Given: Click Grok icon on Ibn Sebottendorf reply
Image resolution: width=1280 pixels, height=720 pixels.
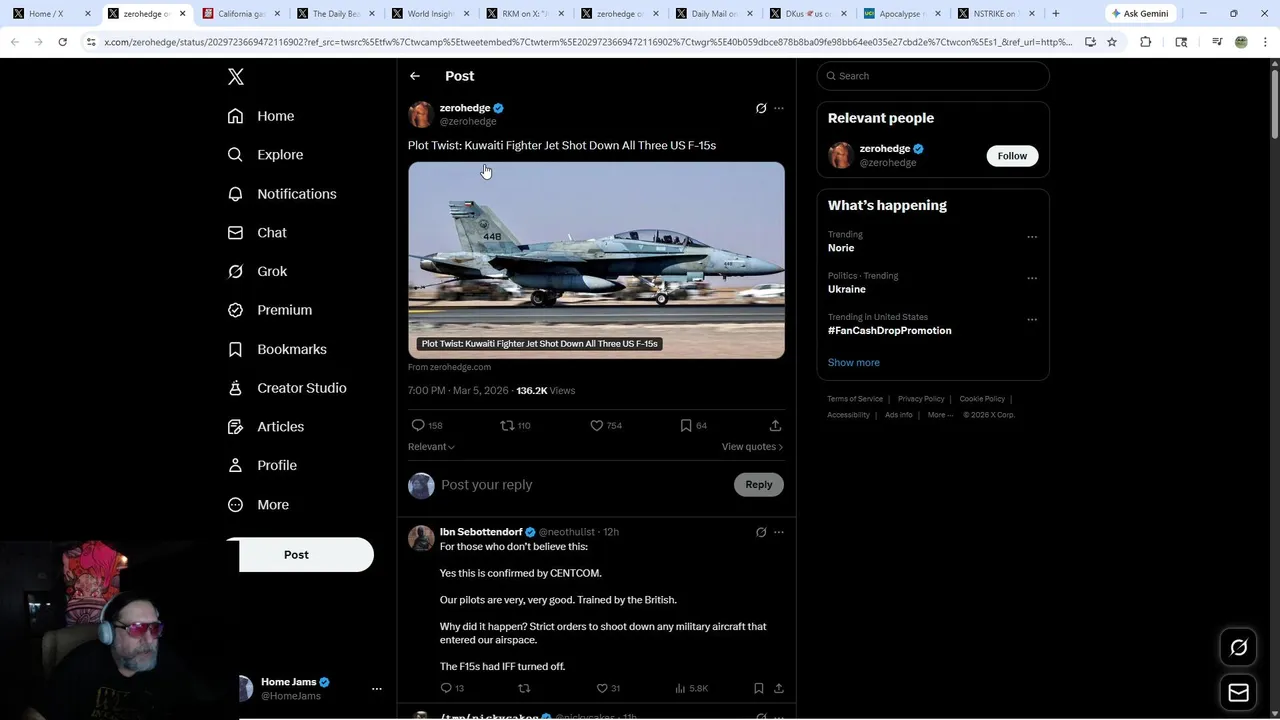Looking at the screenshot, I should (x=761, y=532).
